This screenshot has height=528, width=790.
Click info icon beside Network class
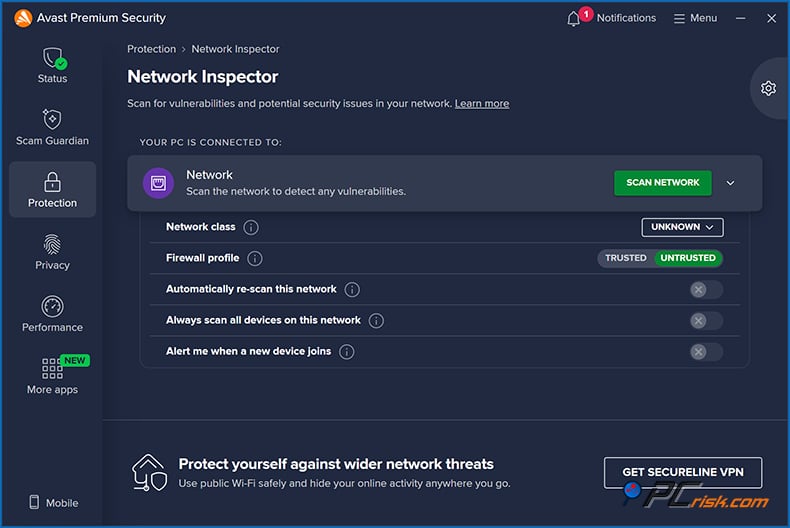click(251, 228)
